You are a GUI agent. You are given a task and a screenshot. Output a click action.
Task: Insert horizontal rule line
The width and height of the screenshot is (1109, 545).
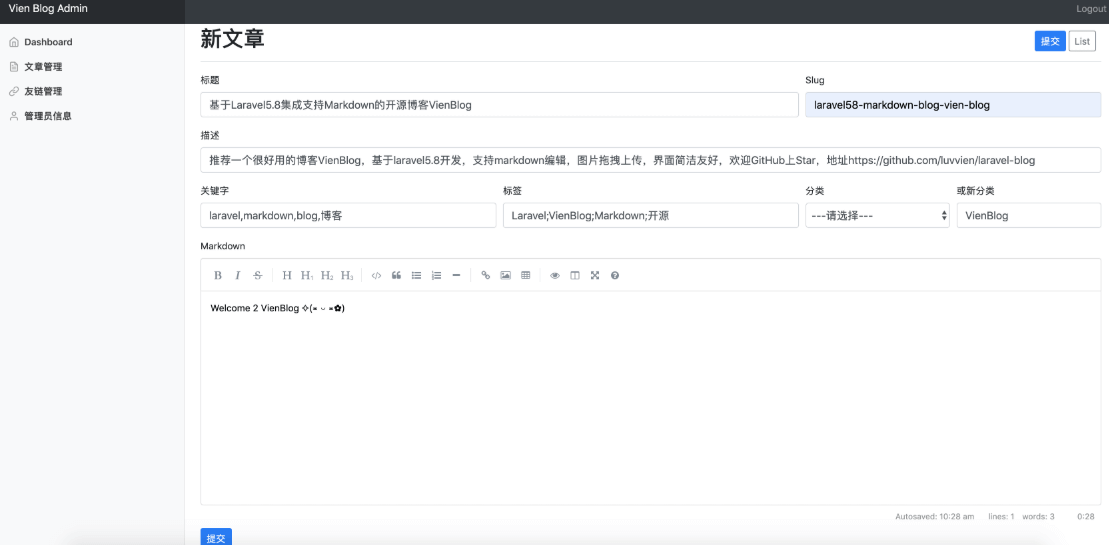click(456, 276)
